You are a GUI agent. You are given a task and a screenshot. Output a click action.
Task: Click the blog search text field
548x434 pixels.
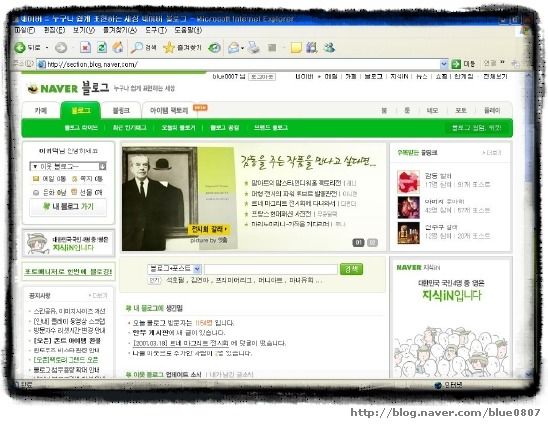tap(271, 269)
